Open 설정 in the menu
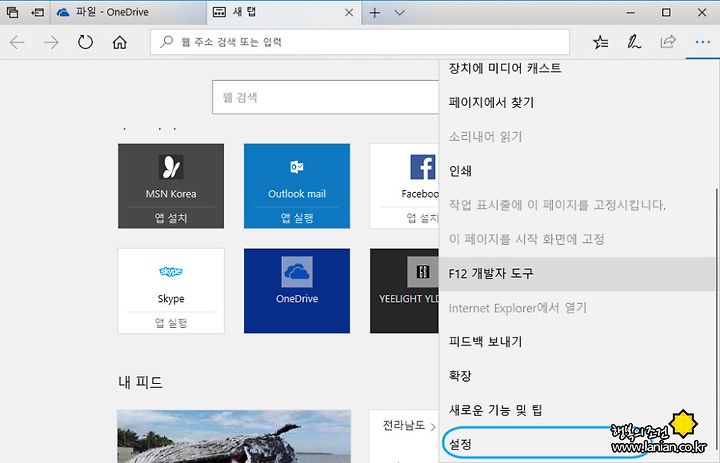The height and width of the screenshot is (463, 720). tap(577, 444)
